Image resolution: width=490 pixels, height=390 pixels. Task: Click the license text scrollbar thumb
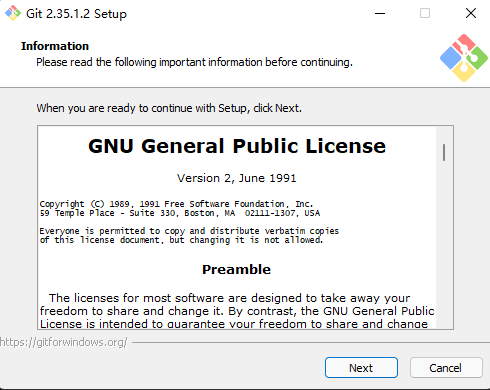[x=444, y=152]
